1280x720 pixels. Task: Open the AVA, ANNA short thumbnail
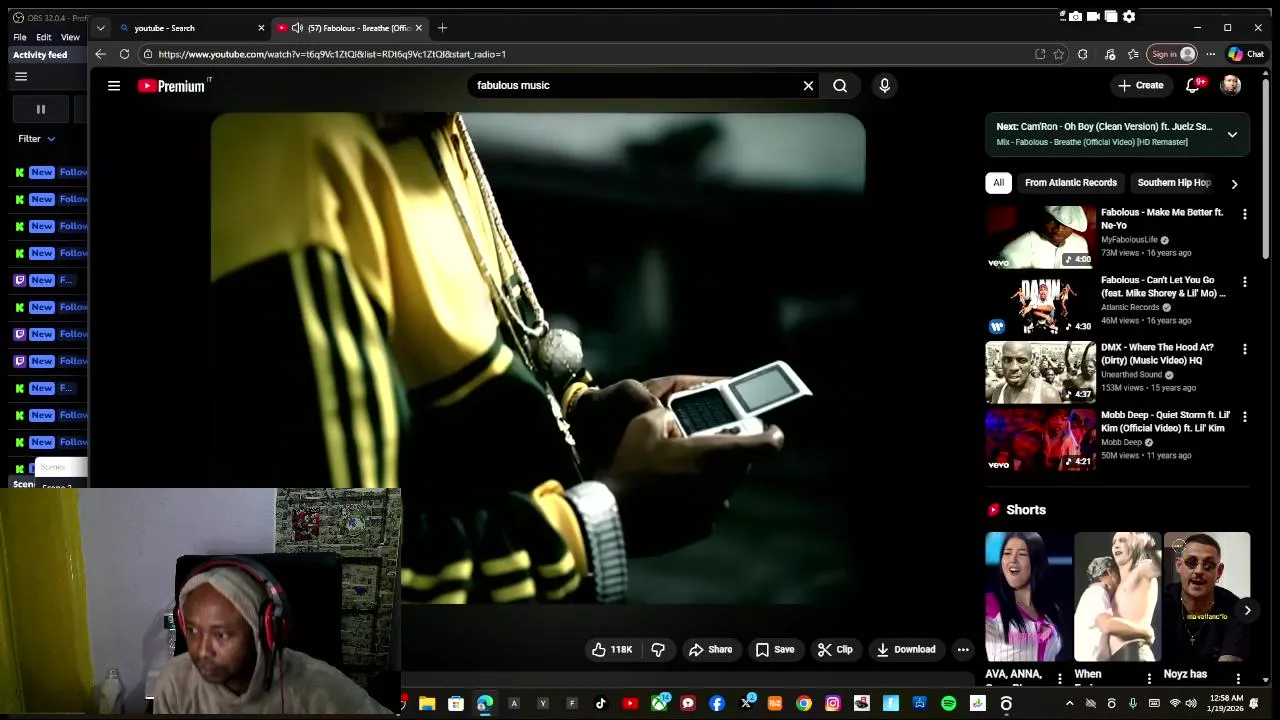click(x=1028, y=597)
